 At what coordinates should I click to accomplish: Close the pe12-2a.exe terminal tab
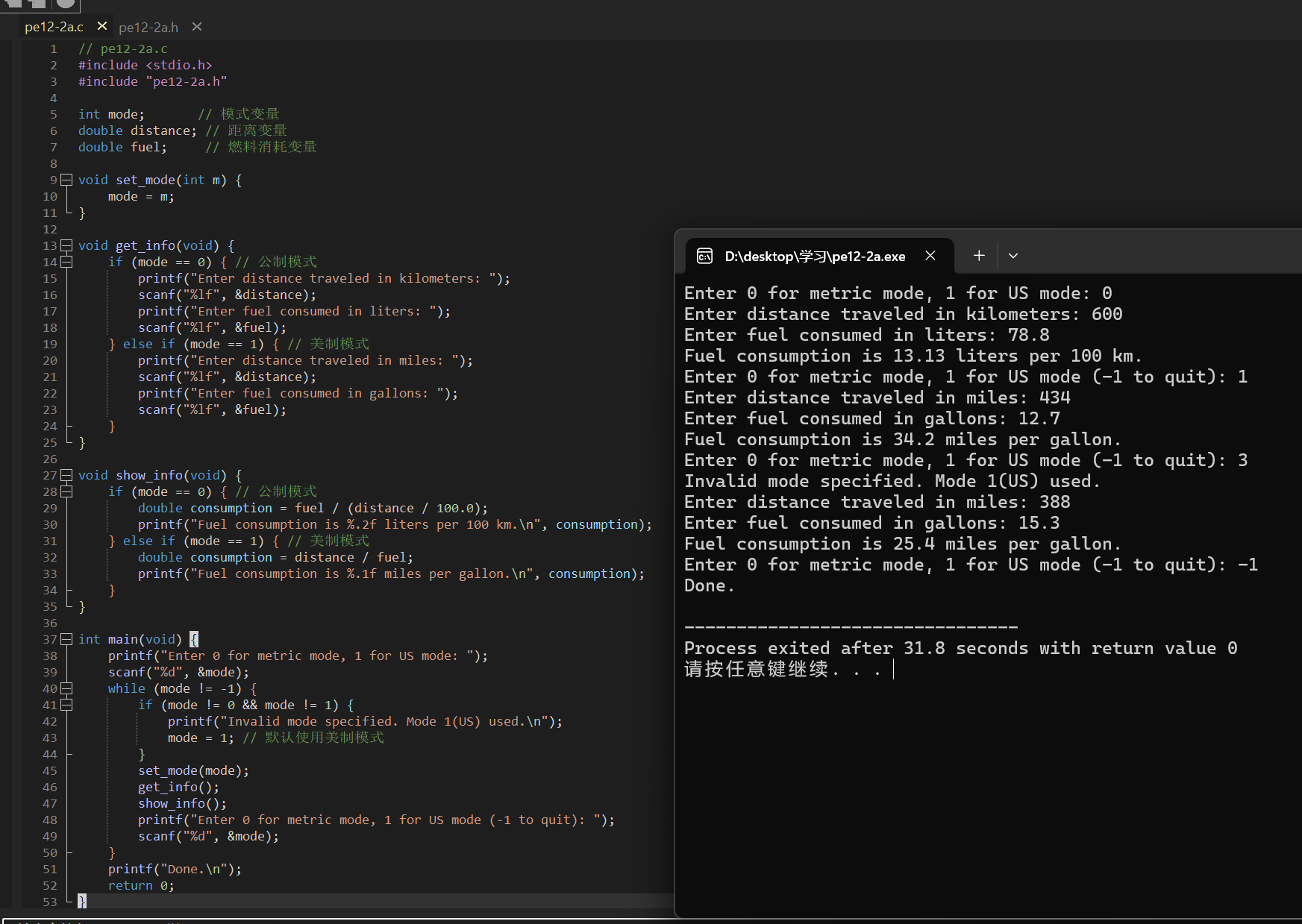pyautogui.click(x=930, y=256)
